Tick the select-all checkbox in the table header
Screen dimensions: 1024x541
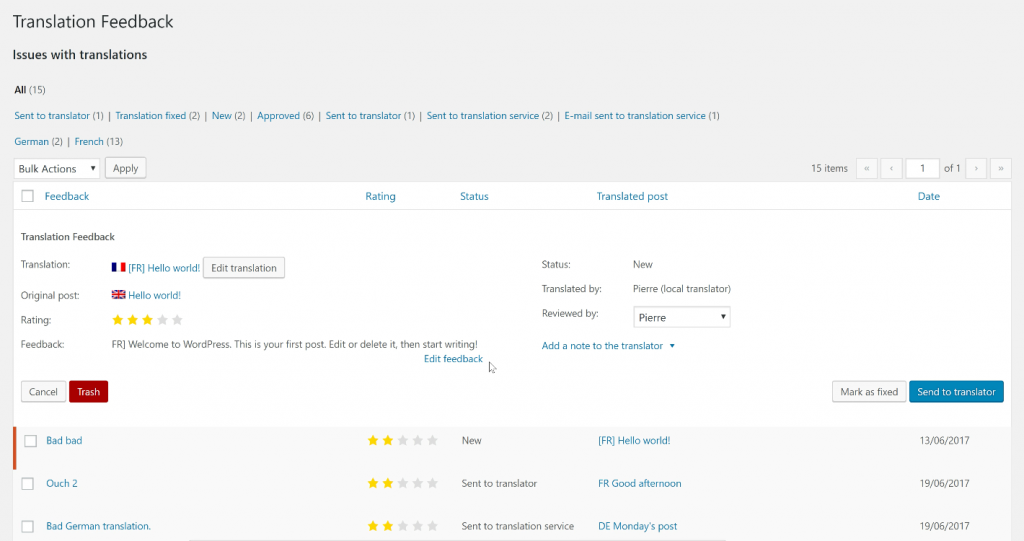(27, 196)
